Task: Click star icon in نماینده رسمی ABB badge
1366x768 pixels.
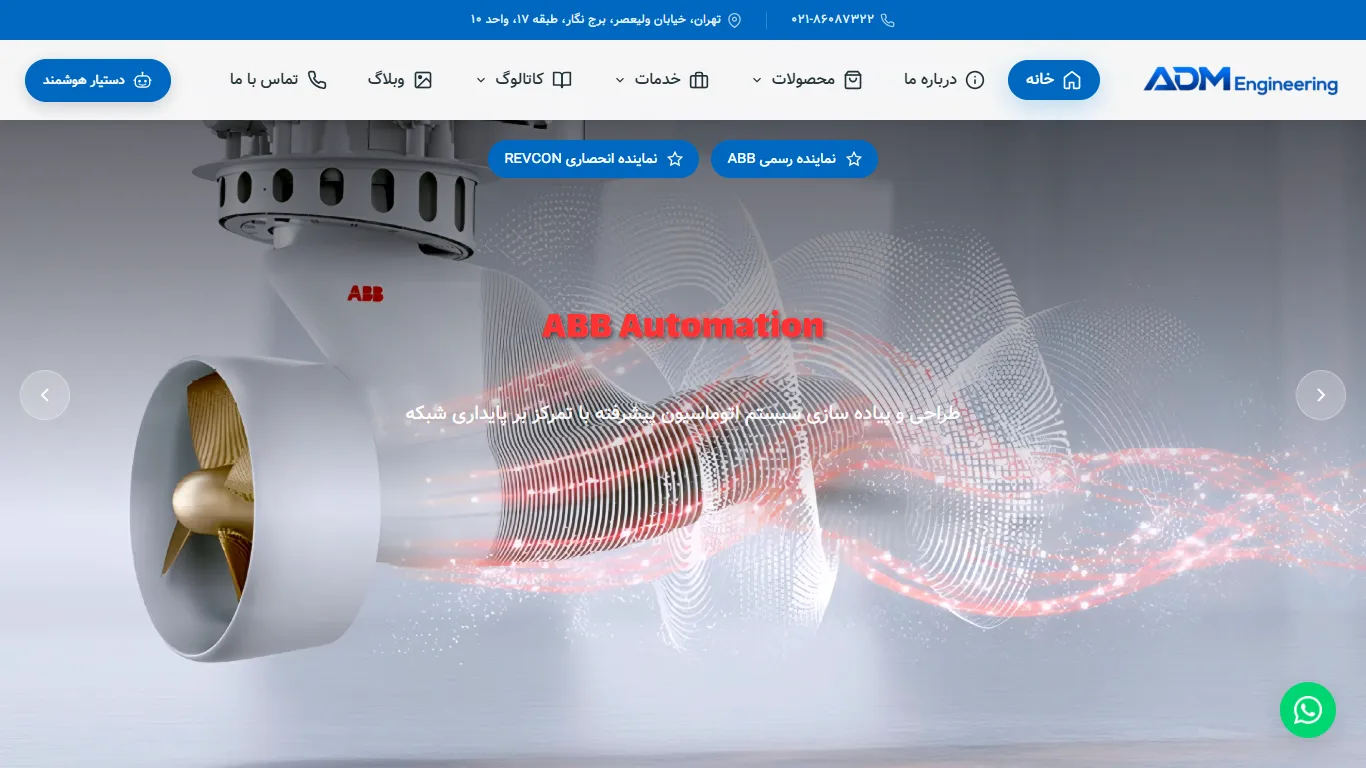Action: pos(854,159)
